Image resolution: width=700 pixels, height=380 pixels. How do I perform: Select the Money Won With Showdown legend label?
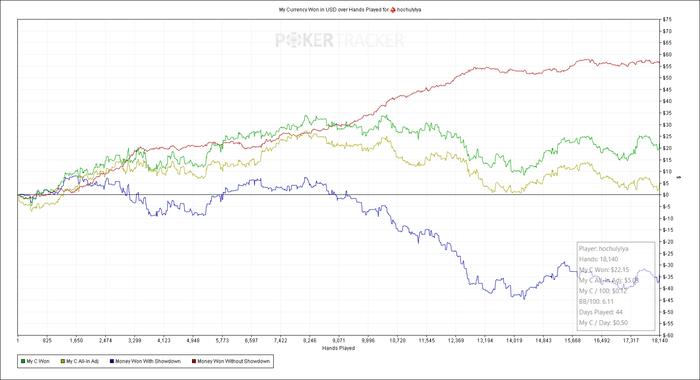(148, 361)
